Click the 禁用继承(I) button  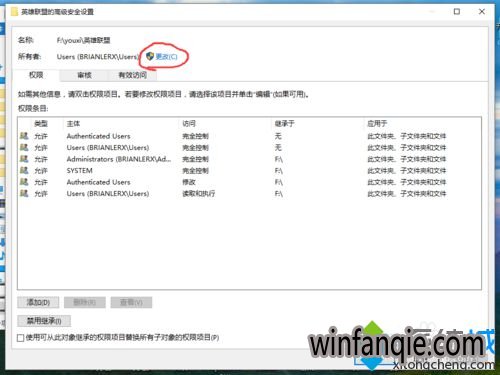pos(44,321)
